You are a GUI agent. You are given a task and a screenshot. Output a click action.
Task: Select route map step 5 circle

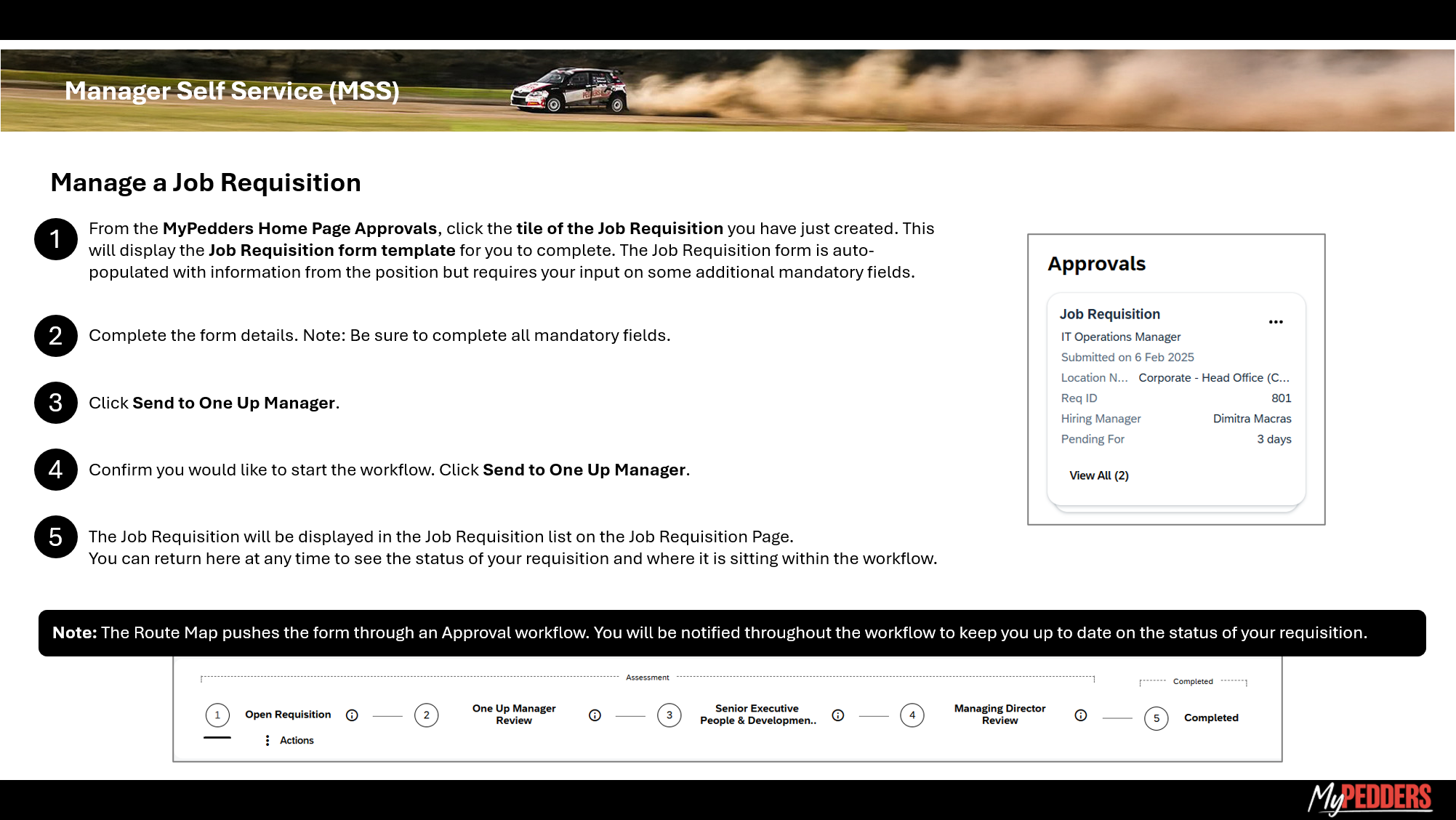click(1157, 718)
